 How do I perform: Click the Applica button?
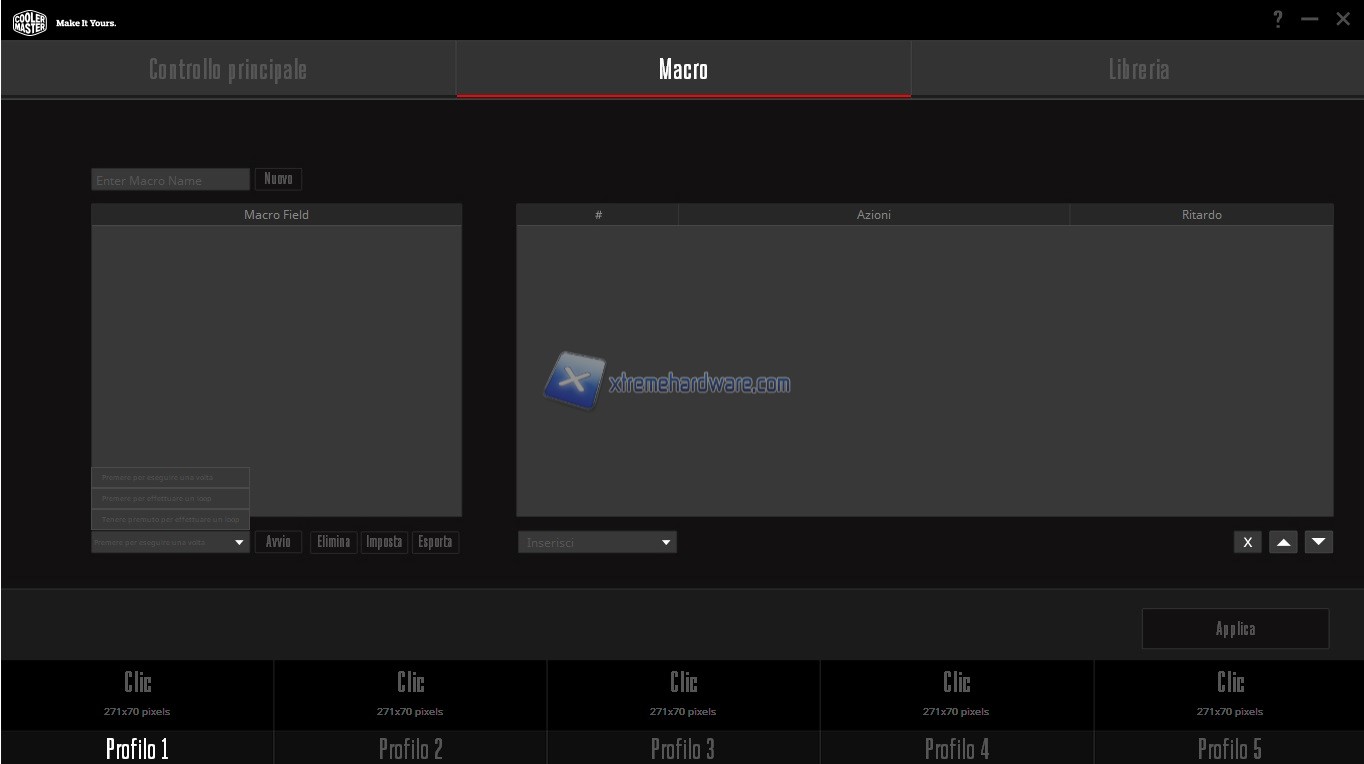[1235, 629]
